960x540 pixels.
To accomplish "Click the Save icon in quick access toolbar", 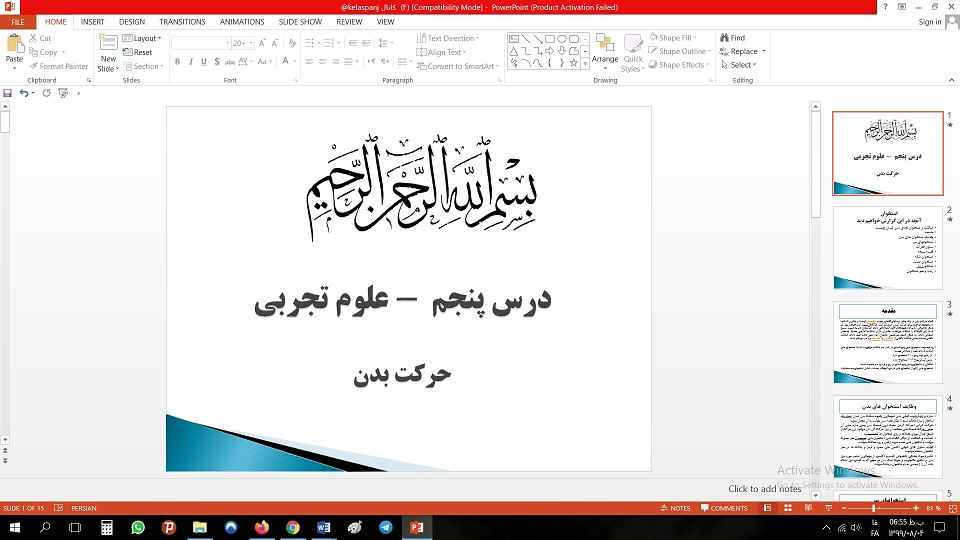I will 8,93.
